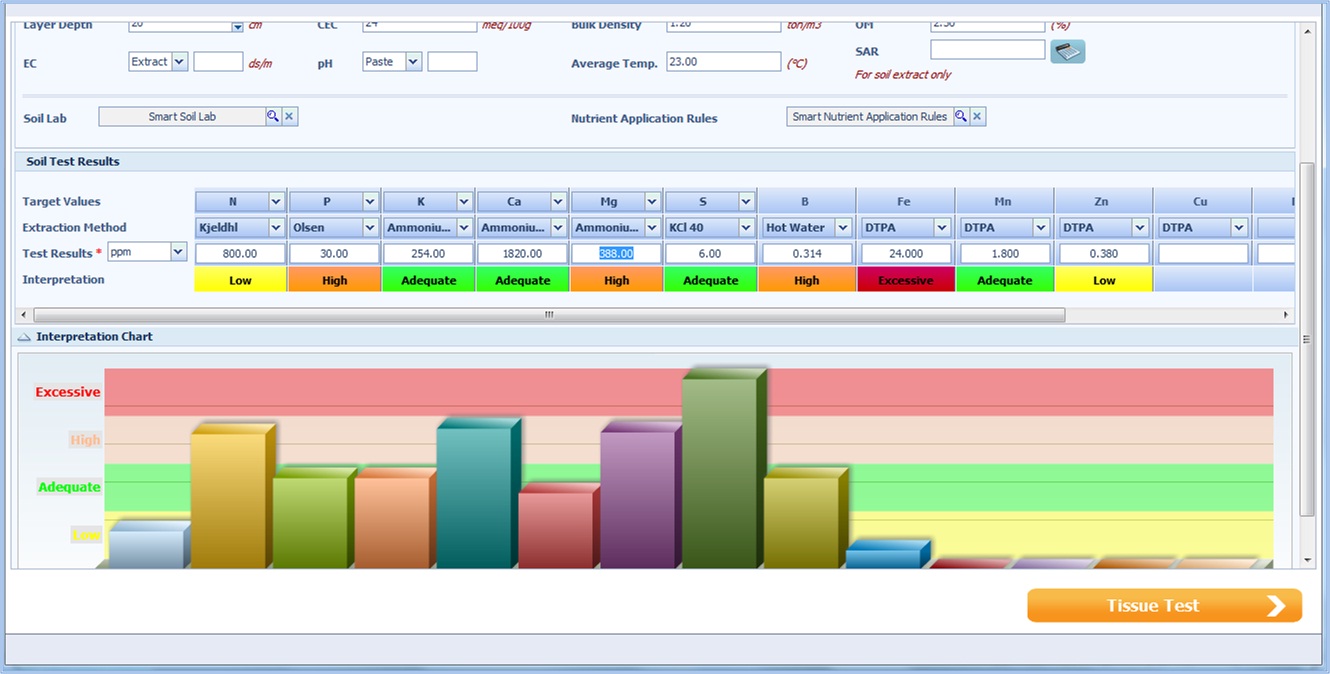Click the yellow Low interpretation cell for N
Image resolution: width=1330 pixels, height=674 pixels.
pyautogui.click(x=241, y=281)
